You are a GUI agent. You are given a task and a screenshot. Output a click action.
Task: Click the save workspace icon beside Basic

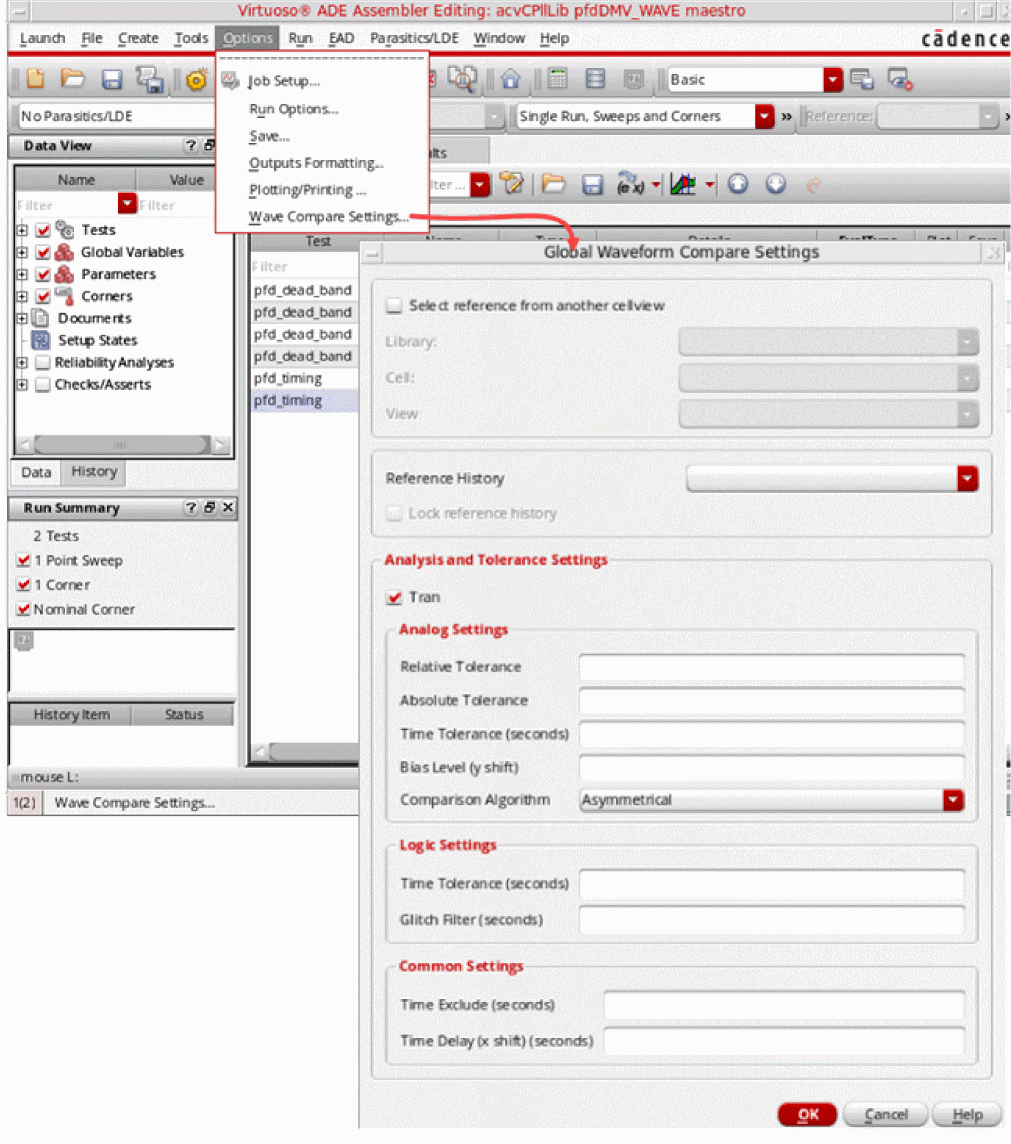click(x=862, y=79)
